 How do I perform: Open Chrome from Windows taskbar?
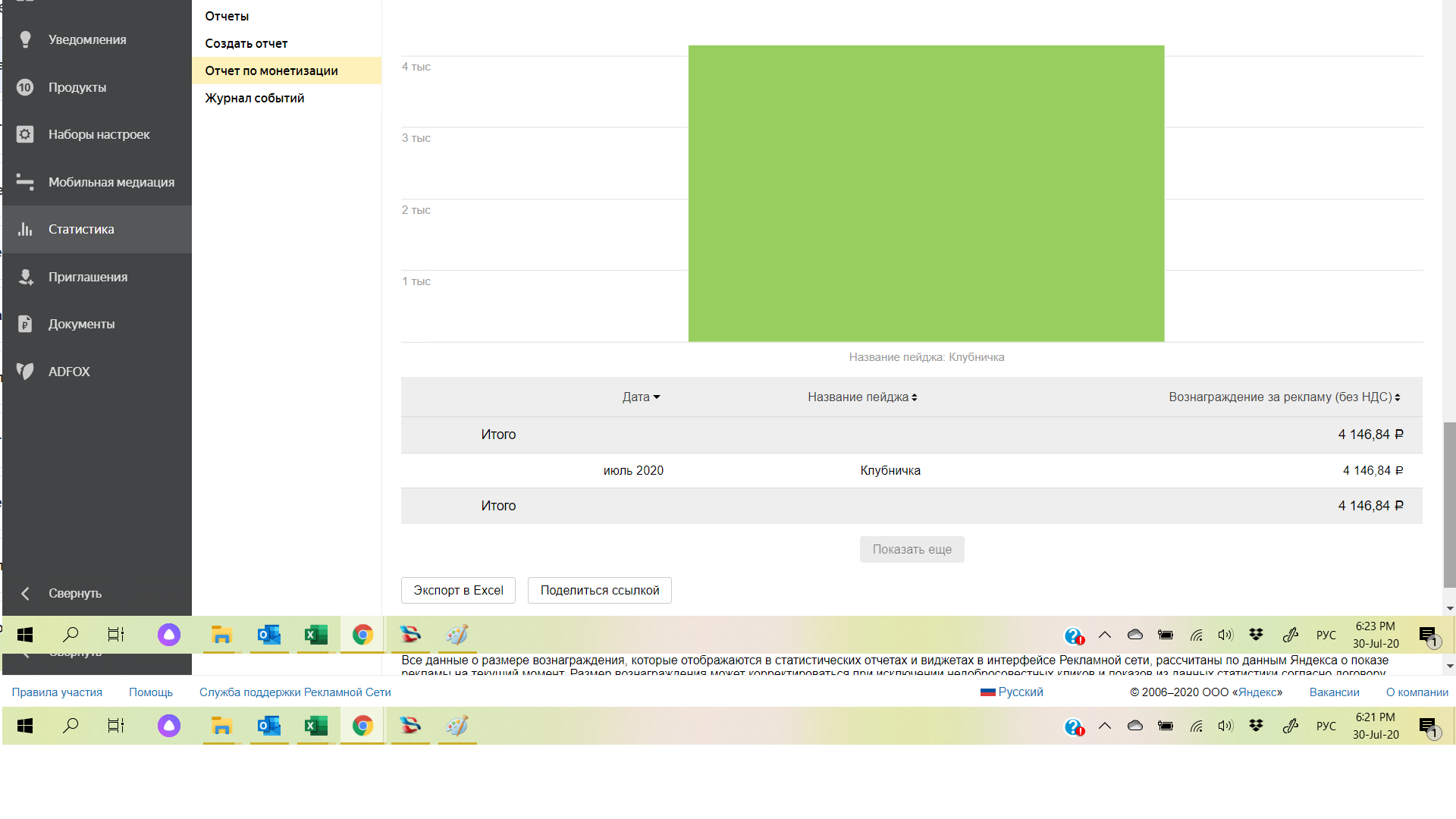click(x=362, y=635)
